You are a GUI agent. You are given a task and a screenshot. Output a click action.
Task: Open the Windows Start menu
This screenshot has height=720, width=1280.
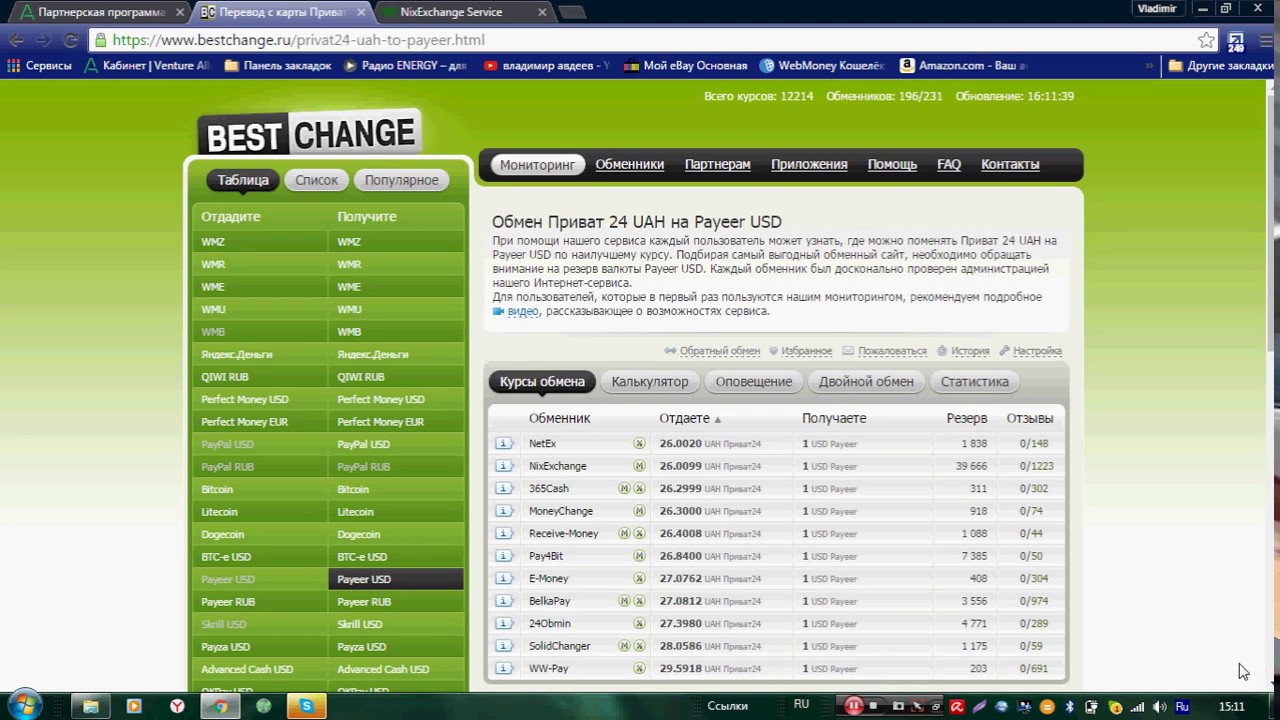tap(24, 706)
